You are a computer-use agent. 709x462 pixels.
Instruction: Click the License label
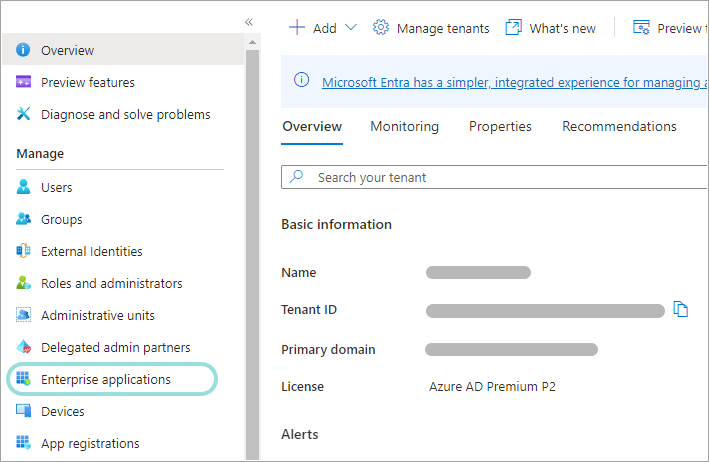pos(303,387)
